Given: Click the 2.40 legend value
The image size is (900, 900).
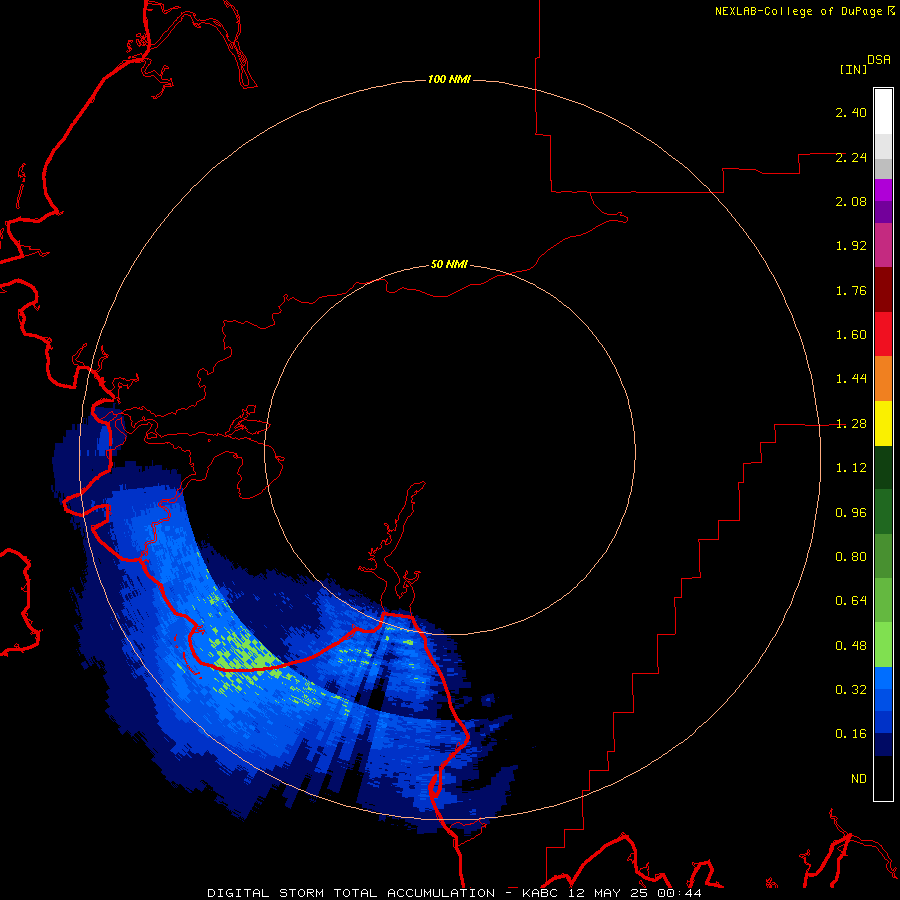Looking at the screenshot, I should coord(851,112).
